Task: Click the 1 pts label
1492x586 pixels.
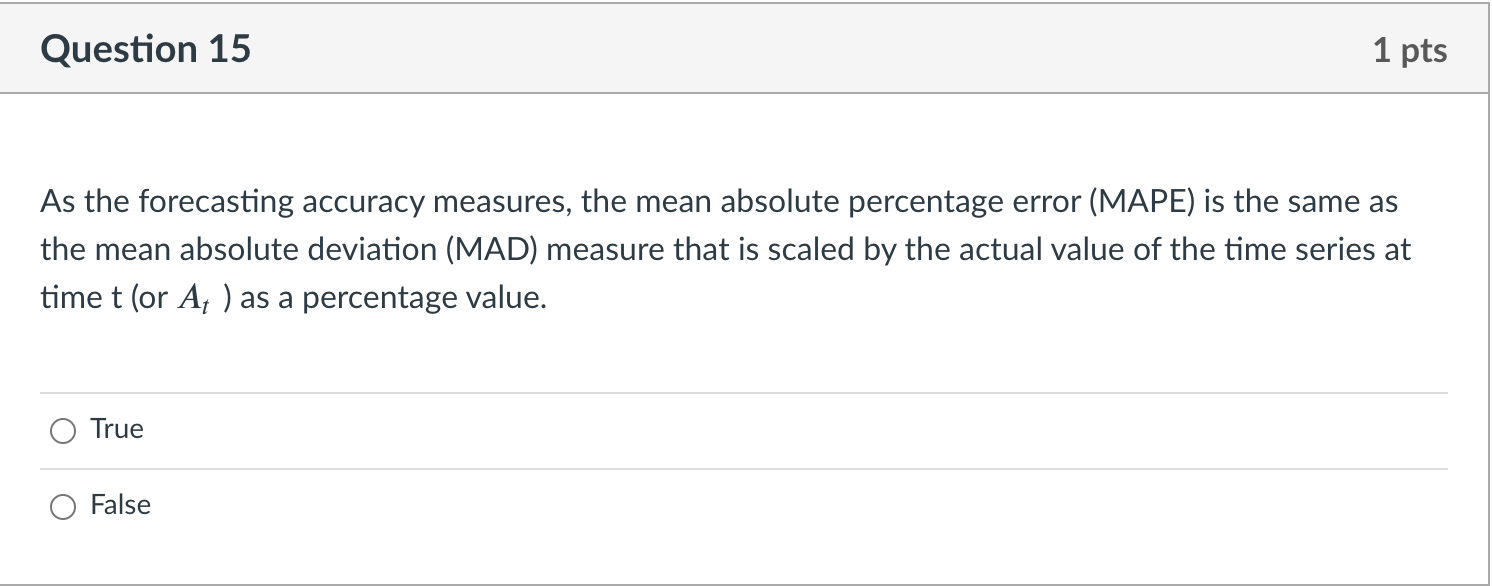Action: coord(1410,50)
